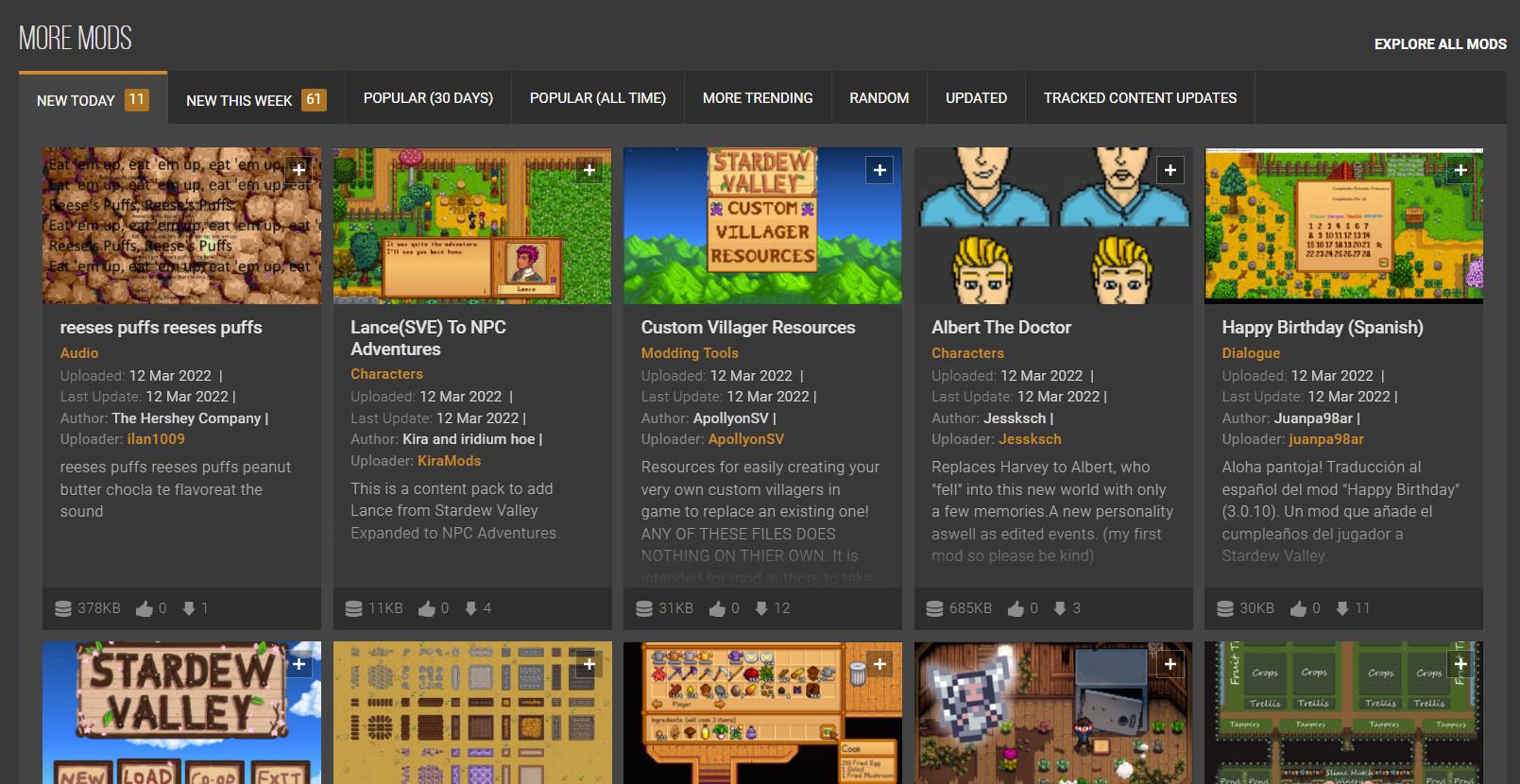Open the Popular (30 Days) tab
This screenshot has height=784, width=1520.
pyautogui.click(x=428, y=98)
